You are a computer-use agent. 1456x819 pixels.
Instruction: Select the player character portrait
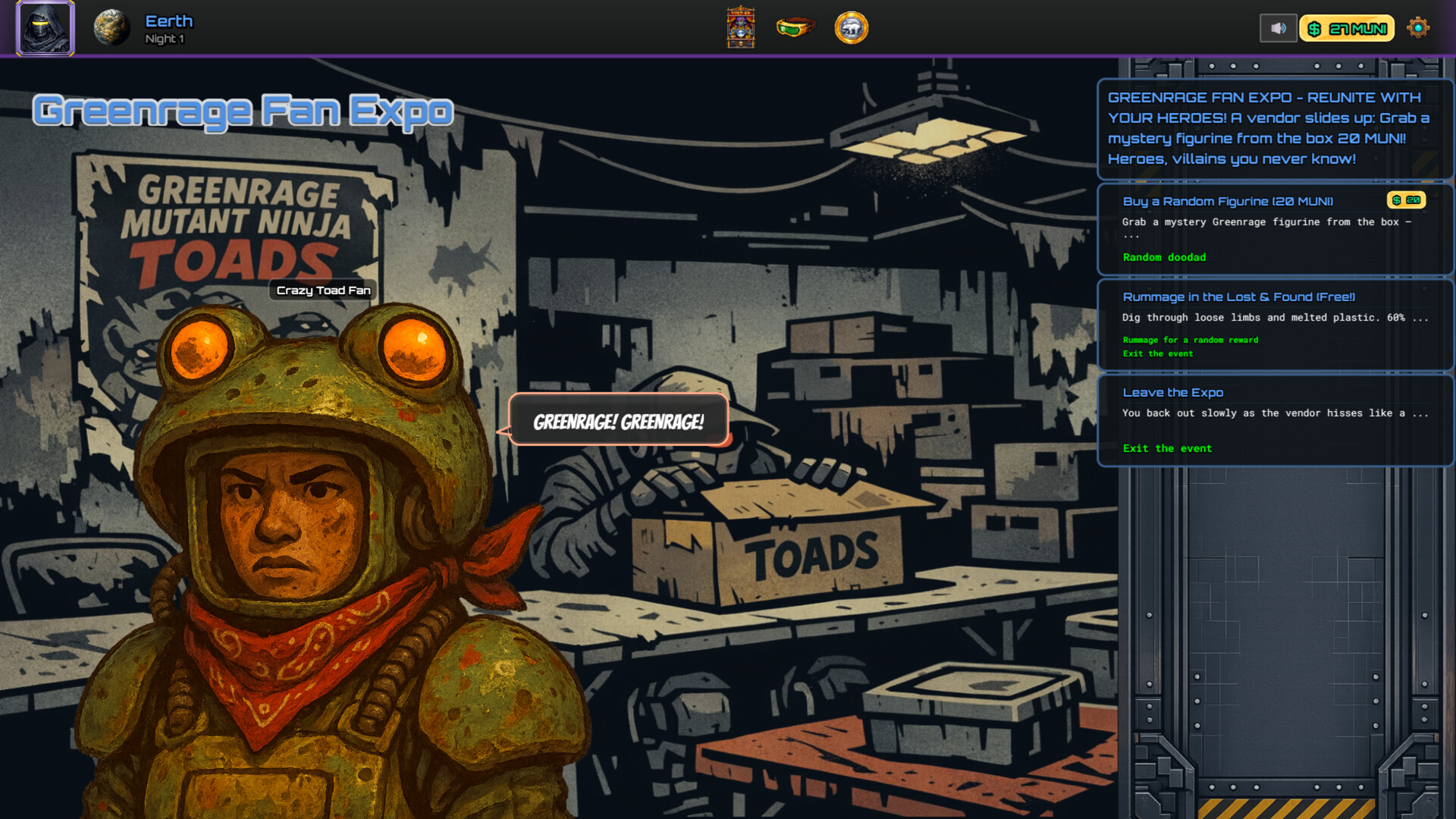coord(44,29)
